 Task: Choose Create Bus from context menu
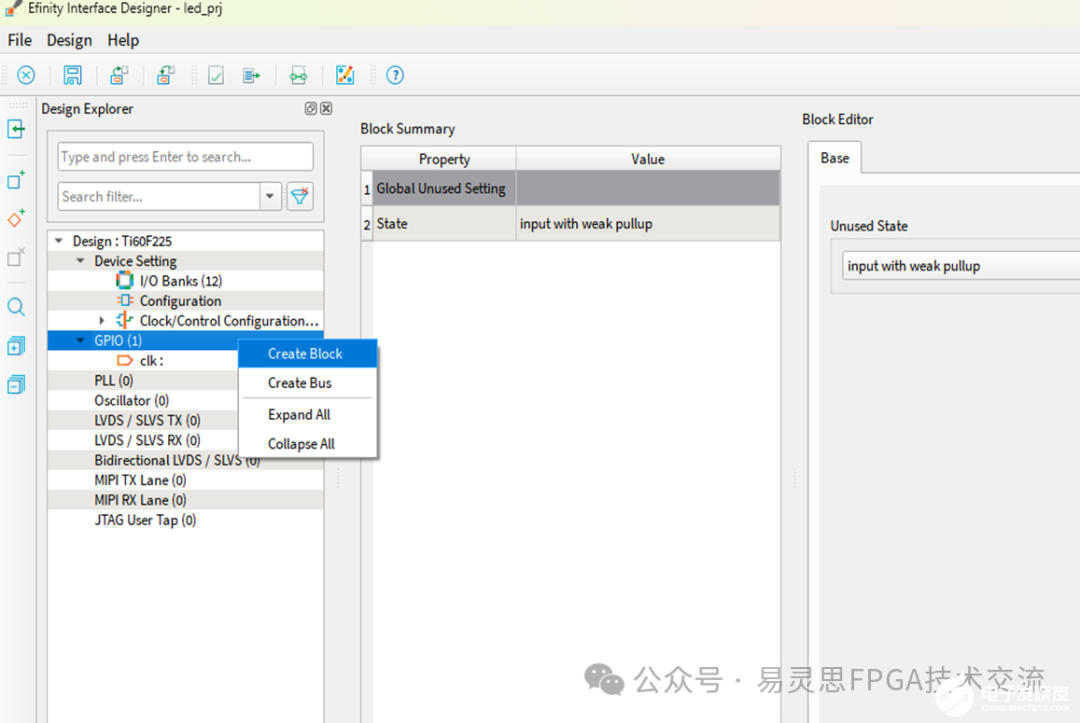point(307,383)
